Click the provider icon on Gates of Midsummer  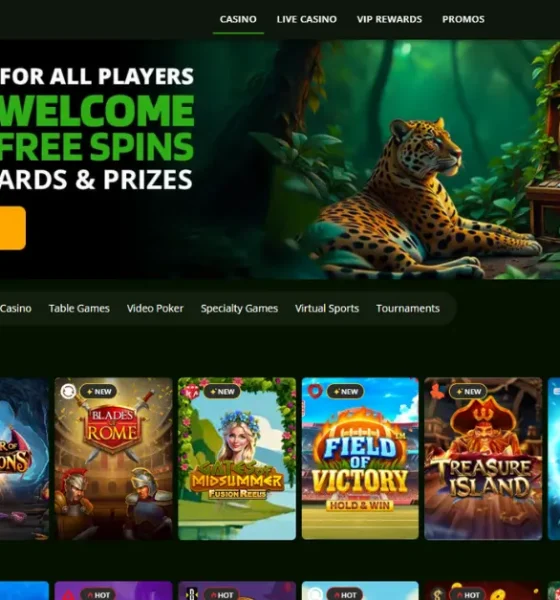pos(192,391)
